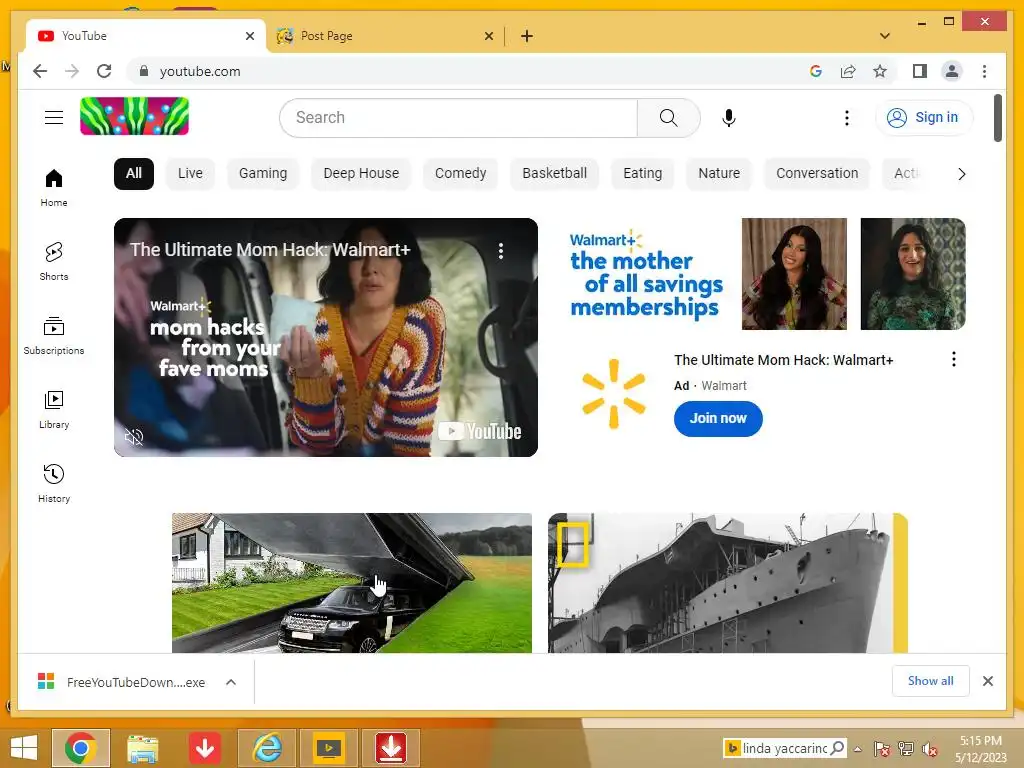Switch to the YouTube tab

tap(145, 36)
